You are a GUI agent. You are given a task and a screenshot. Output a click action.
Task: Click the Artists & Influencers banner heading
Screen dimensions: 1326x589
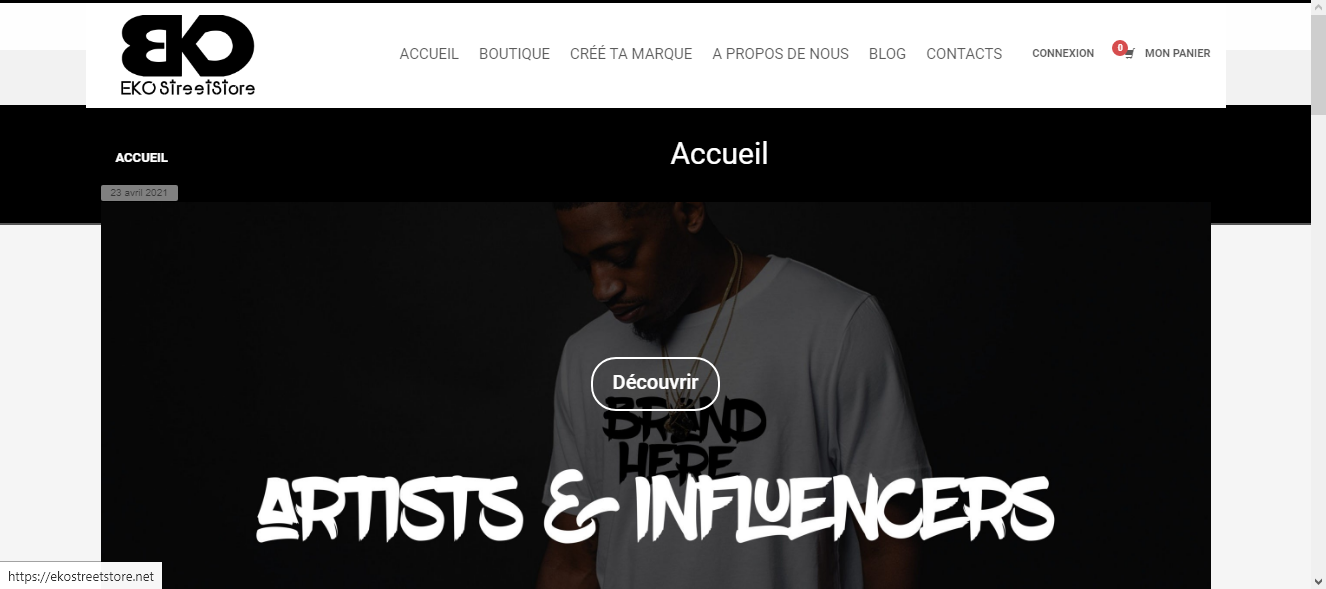tap(655, 509)
